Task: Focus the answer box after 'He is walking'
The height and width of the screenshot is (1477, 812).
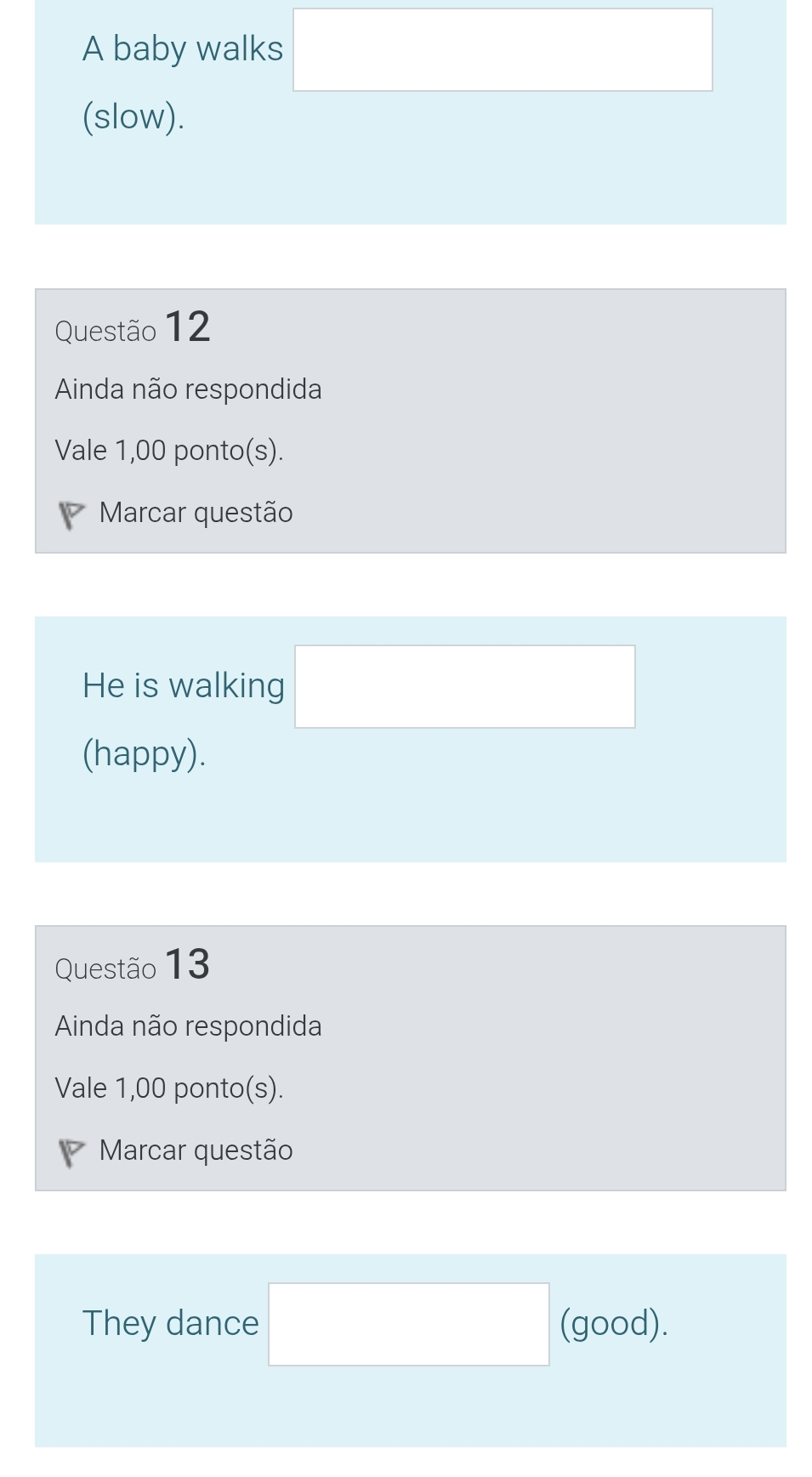Action: coord(464,687)
